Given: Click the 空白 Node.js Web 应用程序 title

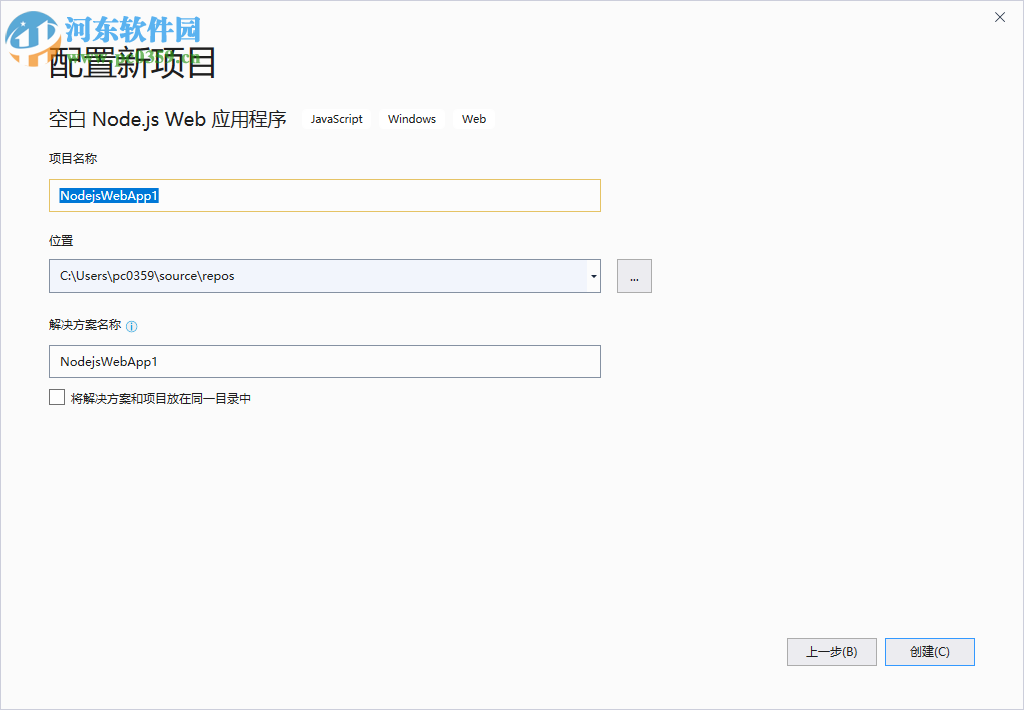Looking at the screenshot, I should pos(168,118).
